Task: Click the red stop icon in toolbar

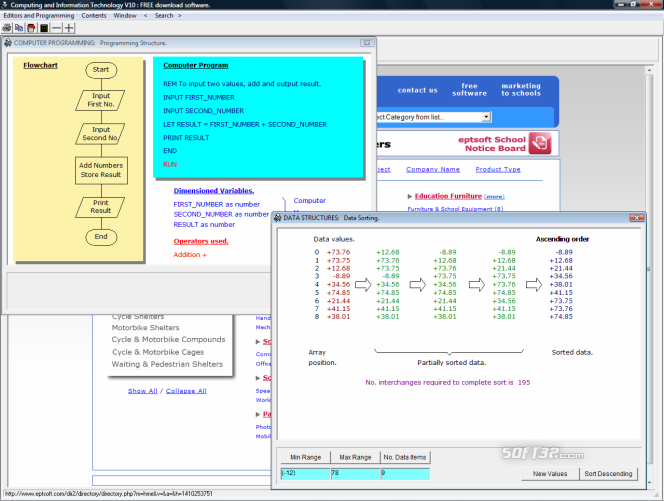Action: pyautogui.click(x=32, y=28)
